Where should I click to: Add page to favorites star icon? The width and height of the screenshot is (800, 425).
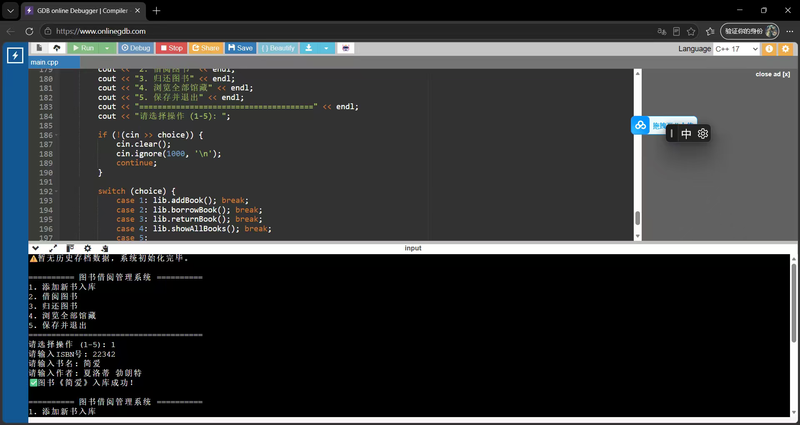pyautogui.click(x=691, y=31)
